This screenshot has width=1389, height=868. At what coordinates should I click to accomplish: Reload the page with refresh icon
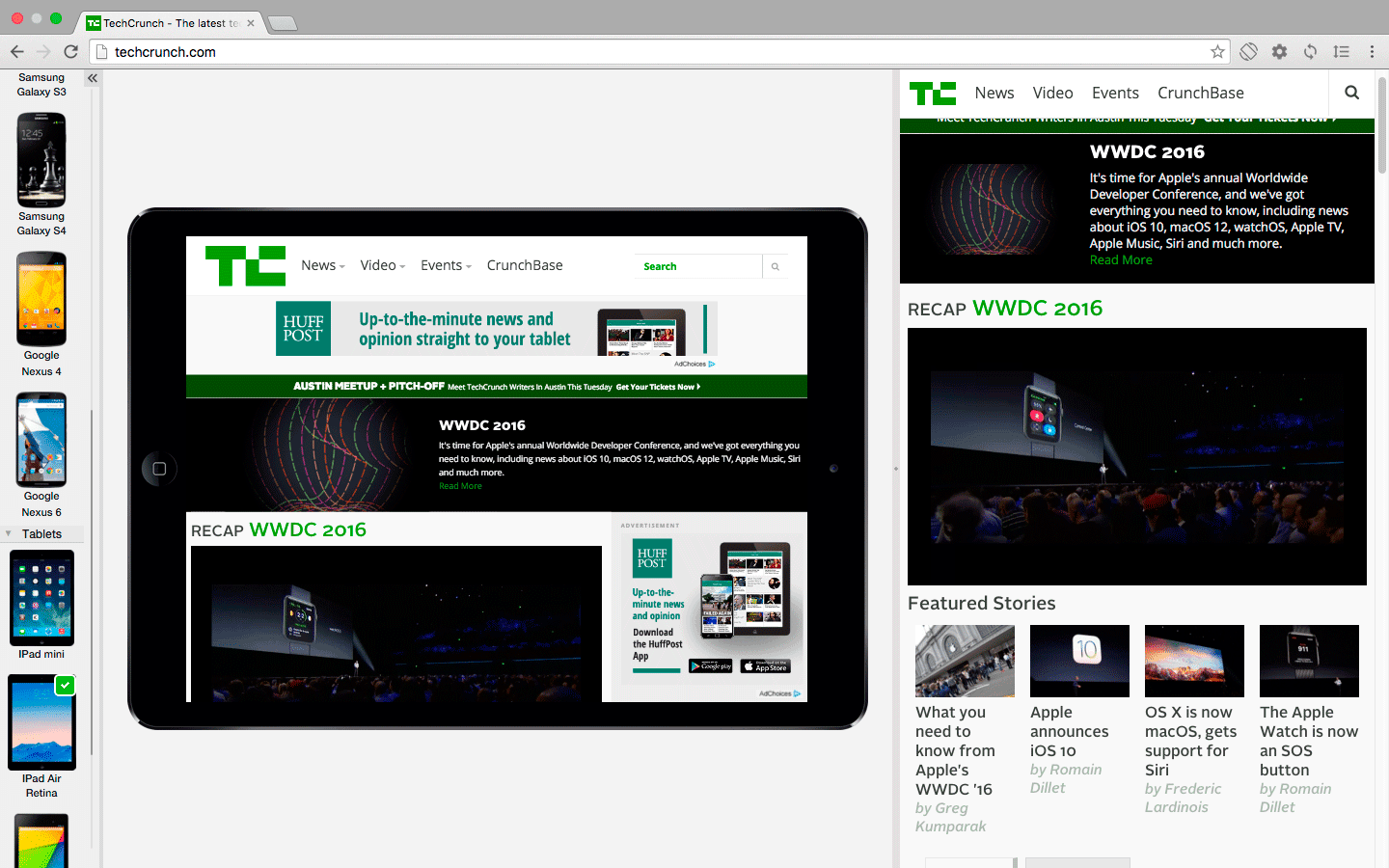(70, 51)
